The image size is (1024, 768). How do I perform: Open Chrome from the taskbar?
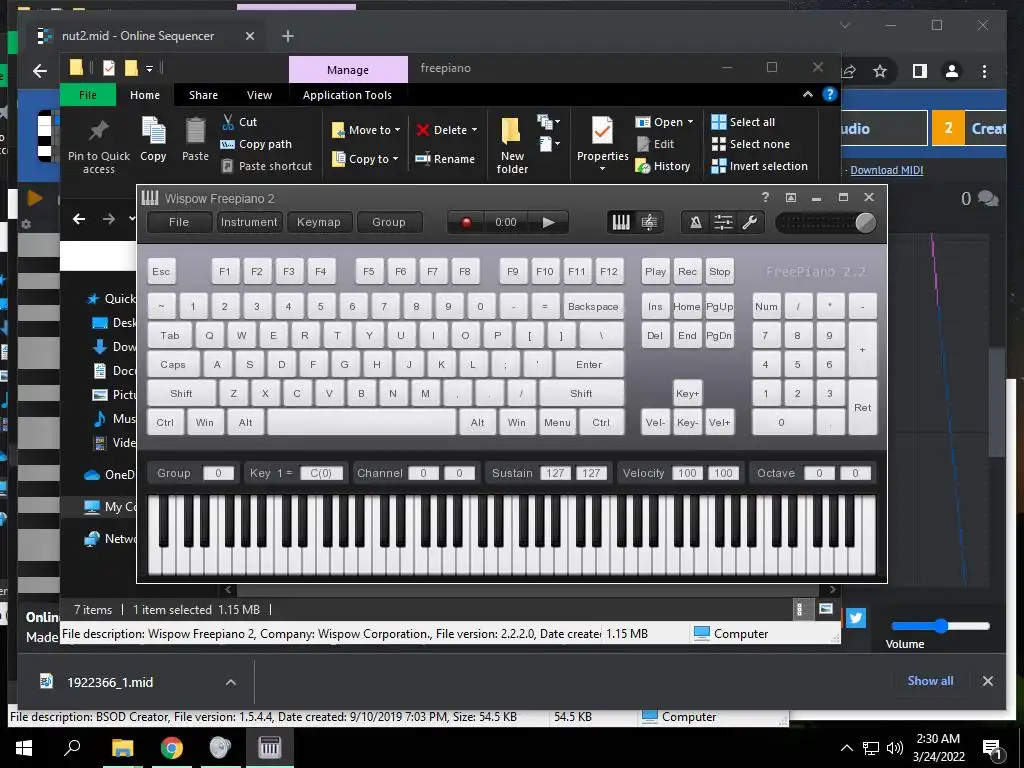[172, 747]
